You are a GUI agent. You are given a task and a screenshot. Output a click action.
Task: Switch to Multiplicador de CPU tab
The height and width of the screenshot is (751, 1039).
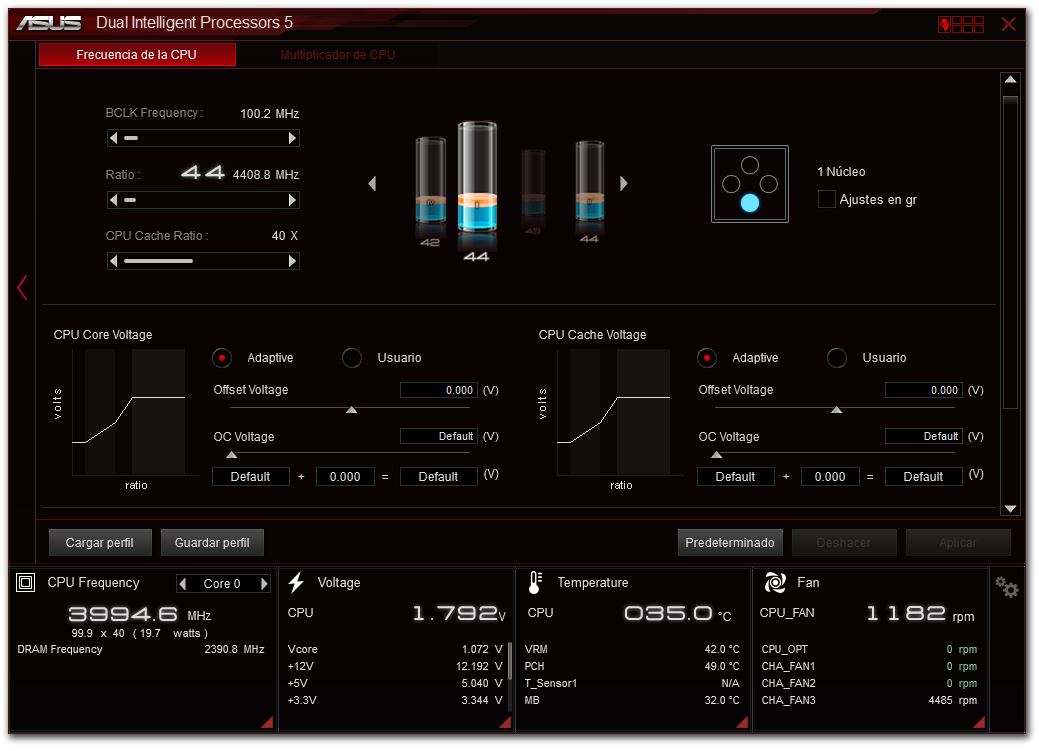[x=337, y=54]
